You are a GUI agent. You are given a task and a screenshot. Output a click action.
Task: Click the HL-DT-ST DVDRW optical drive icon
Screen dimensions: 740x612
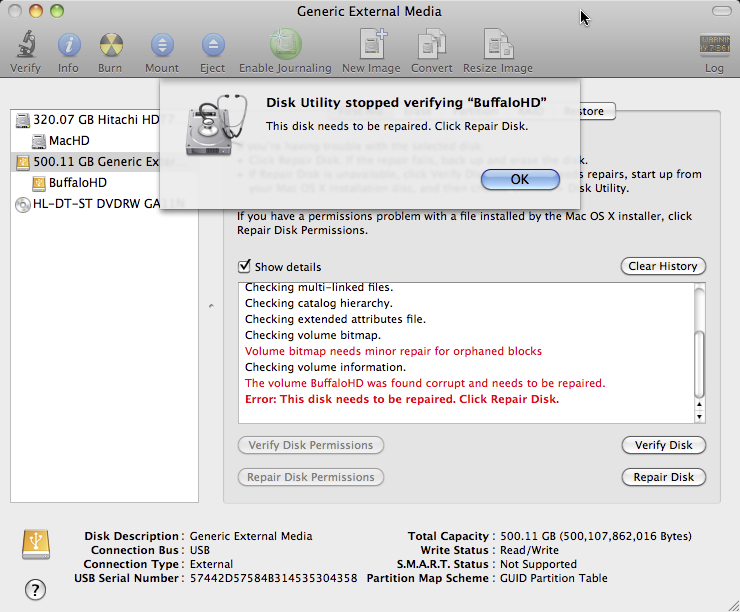click(23, 204)
